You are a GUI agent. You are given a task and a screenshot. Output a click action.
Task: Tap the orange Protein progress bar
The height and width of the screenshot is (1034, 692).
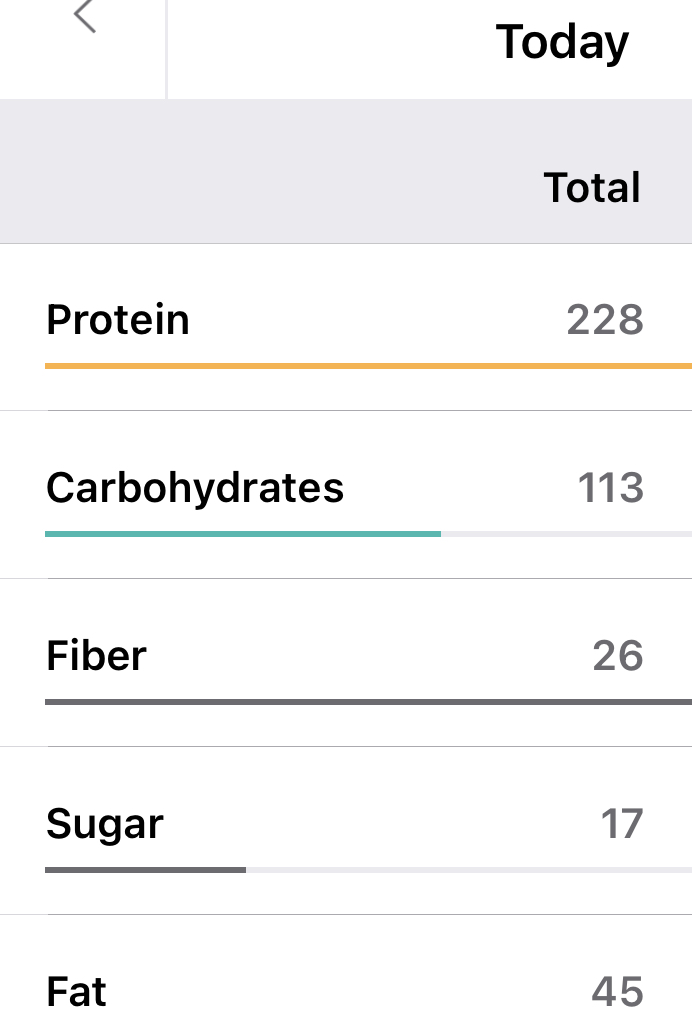368,366
